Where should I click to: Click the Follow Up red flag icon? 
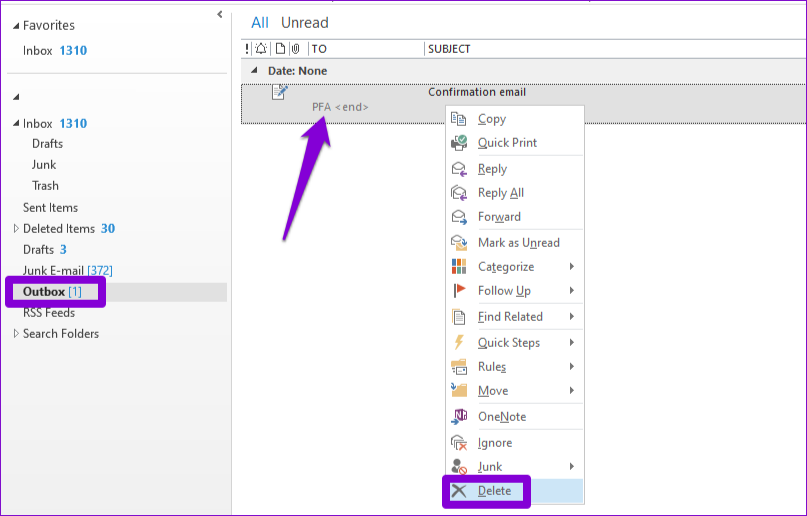[459, 291]
